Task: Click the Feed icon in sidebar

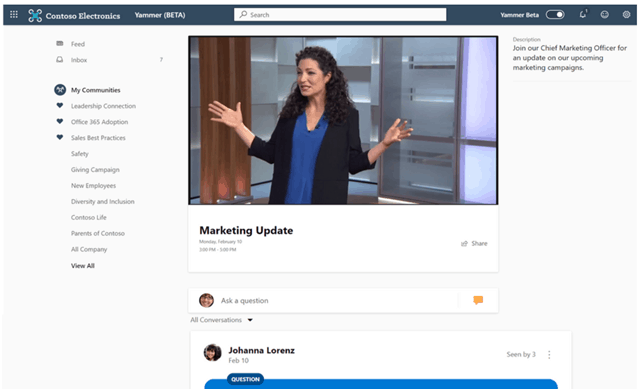Action: coord(60,43)
